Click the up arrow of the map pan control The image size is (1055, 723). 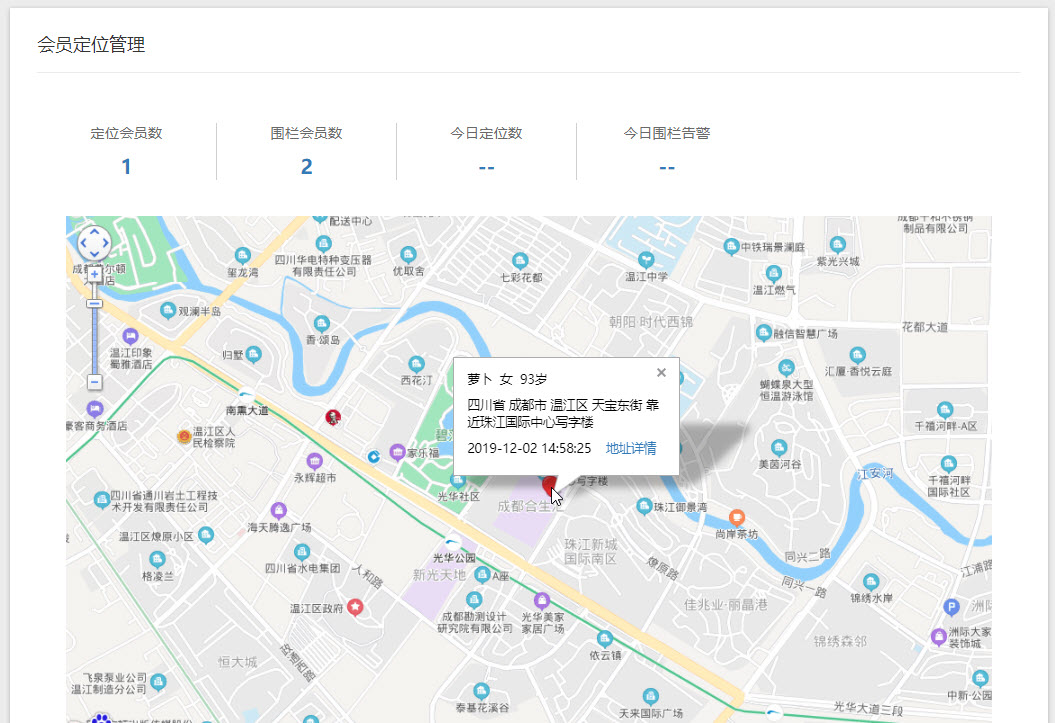[95, 232]
